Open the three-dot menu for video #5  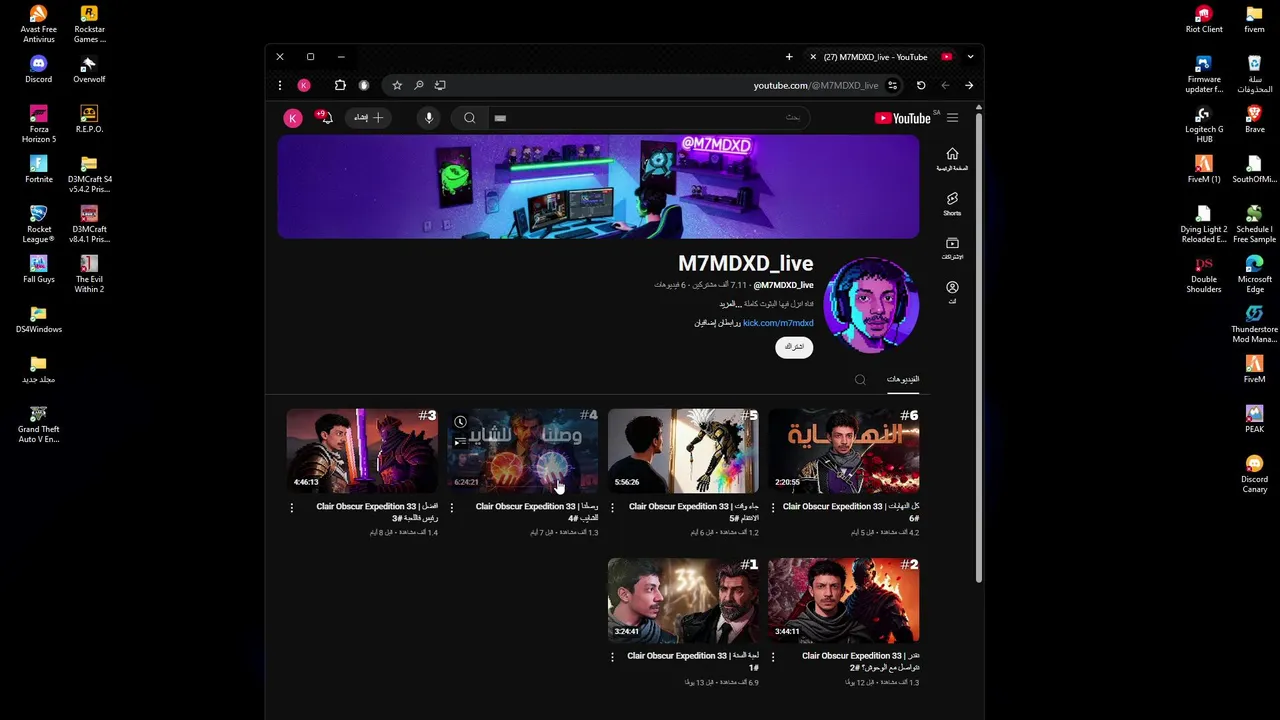tap(612, 508)
